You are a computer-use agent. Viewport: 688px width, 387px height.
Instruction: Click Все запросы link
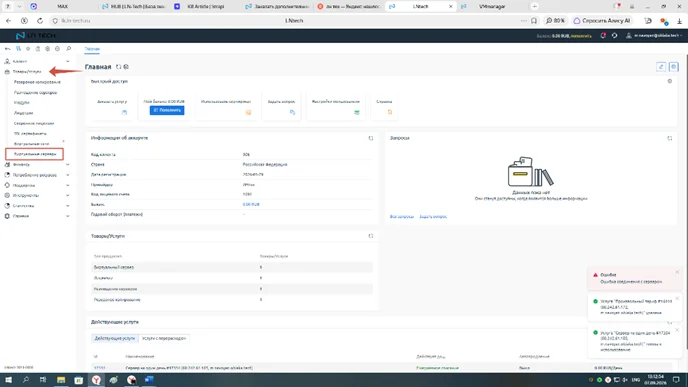click(x=402, y=217)
